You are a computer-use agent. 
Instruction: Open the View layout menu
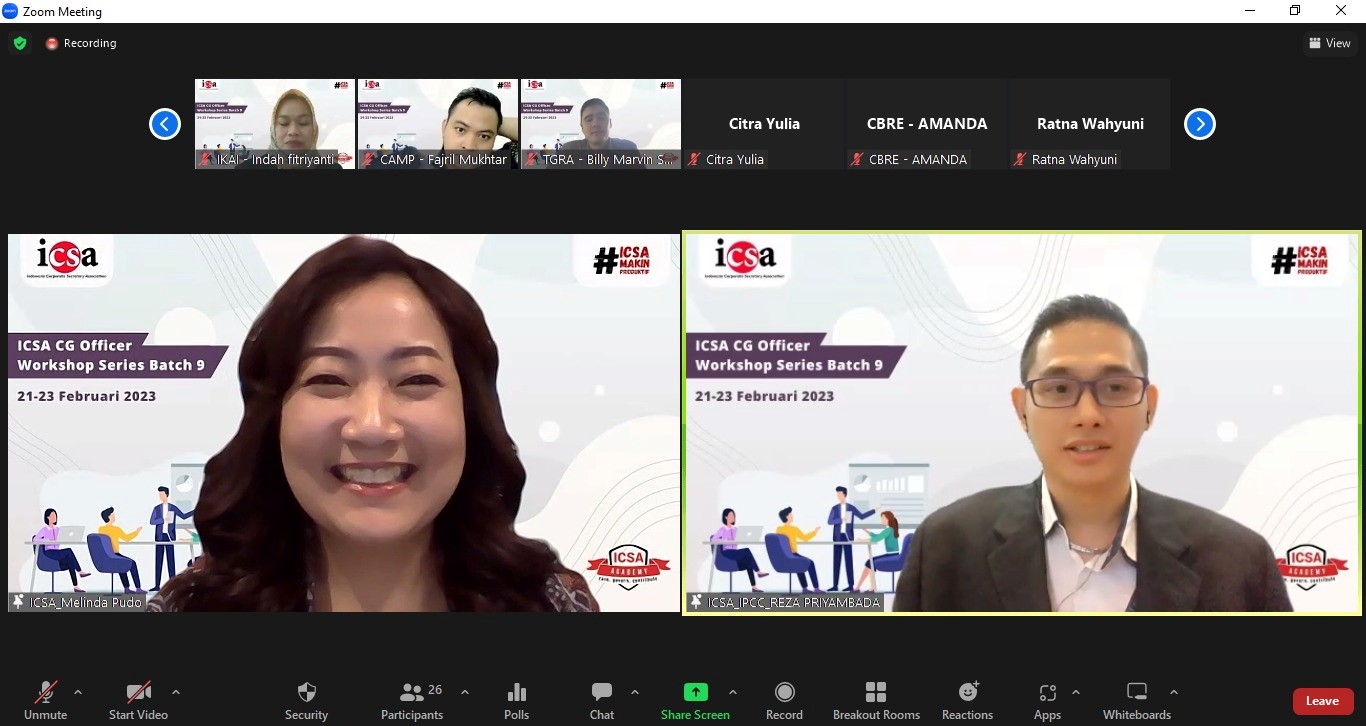pyautogui.click(x=1329, y=43)
